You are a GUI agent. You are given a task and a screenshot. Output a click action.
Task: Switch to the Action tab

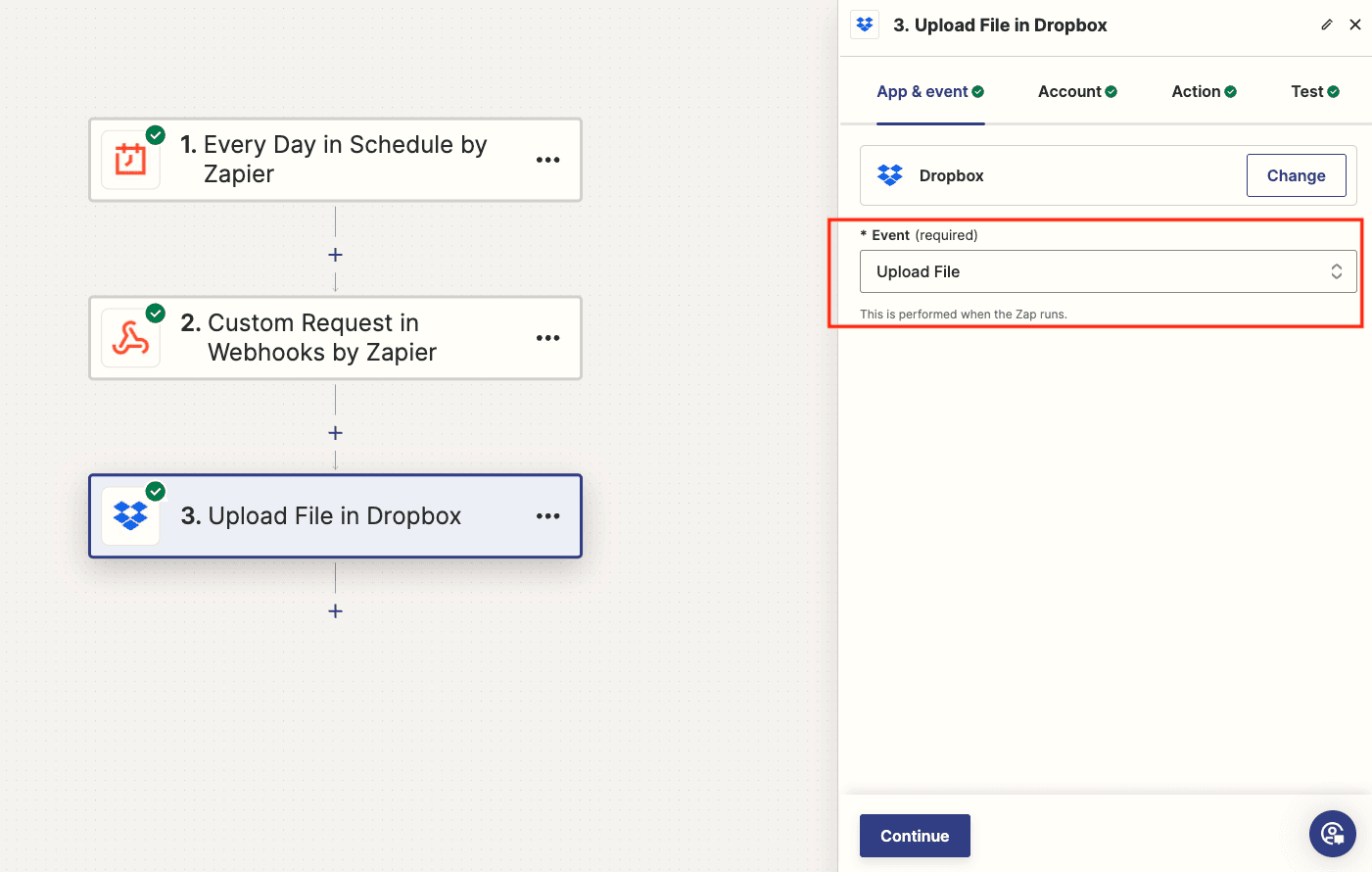pyautogui.click(x=1204, y=91)
